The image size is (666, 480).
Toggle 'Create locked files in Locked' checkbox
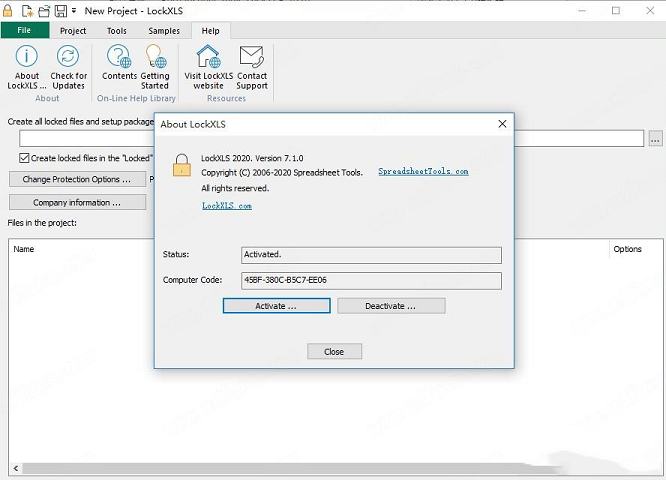click(25, 158)
